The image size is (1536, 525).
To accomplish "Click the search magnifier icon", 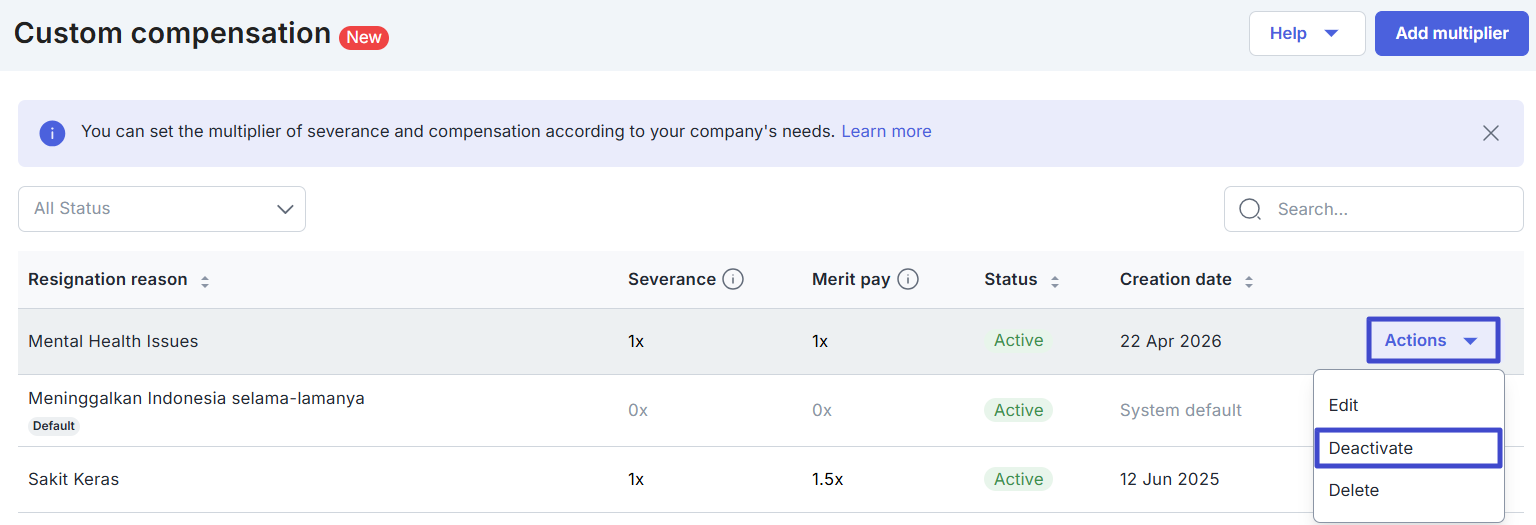I will coord(1250,209).
